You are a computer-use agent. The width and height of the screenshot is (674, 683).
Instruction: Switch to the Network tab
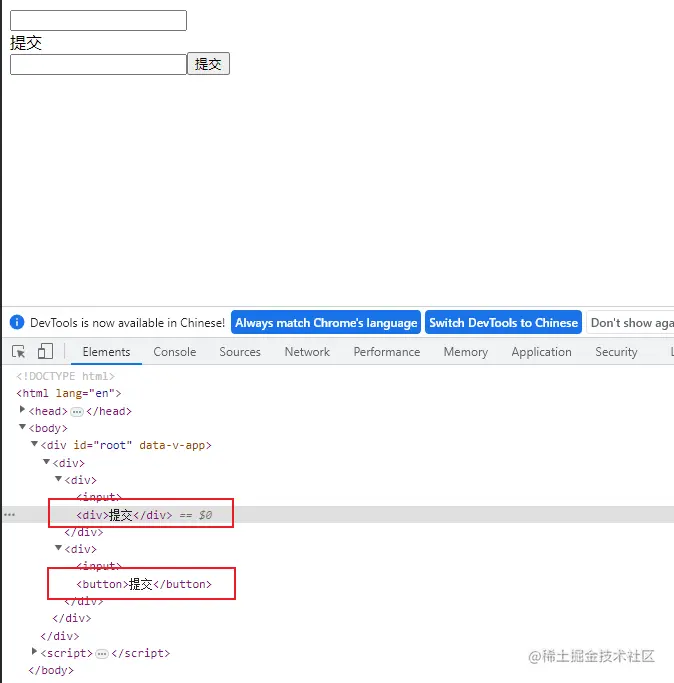point(307,352)
